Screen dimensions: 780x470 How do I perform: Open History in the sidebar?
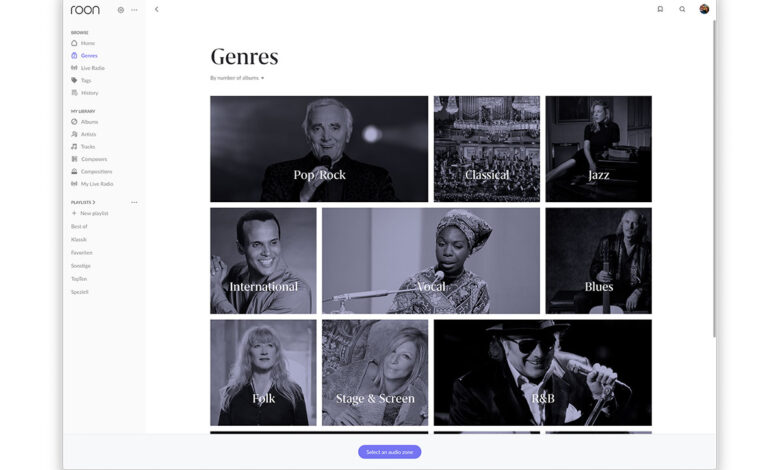[x=85, y=93]
